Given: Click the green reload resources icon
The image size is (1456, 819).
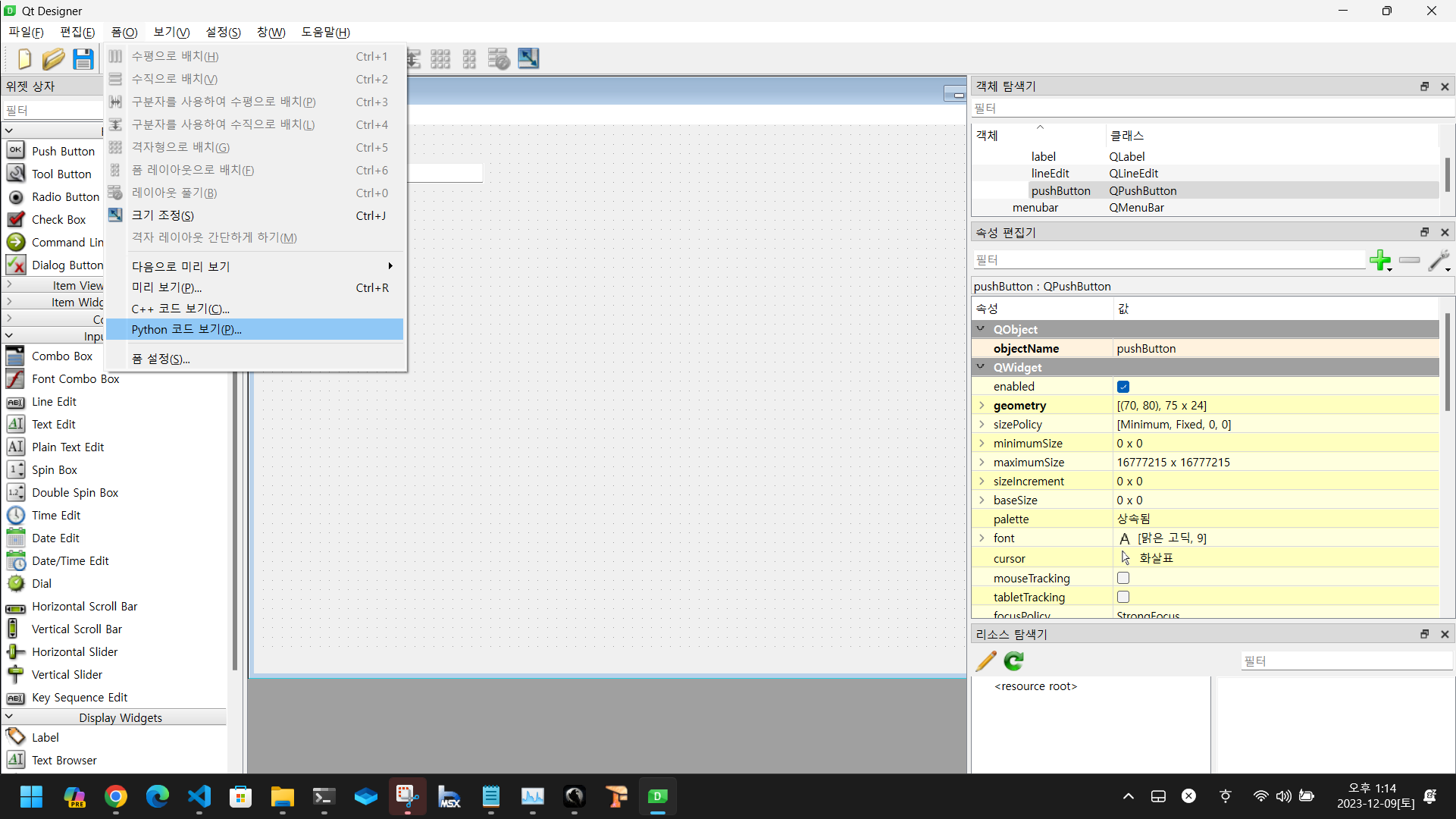Looking at the screenshot, I should pos(1013,661).
